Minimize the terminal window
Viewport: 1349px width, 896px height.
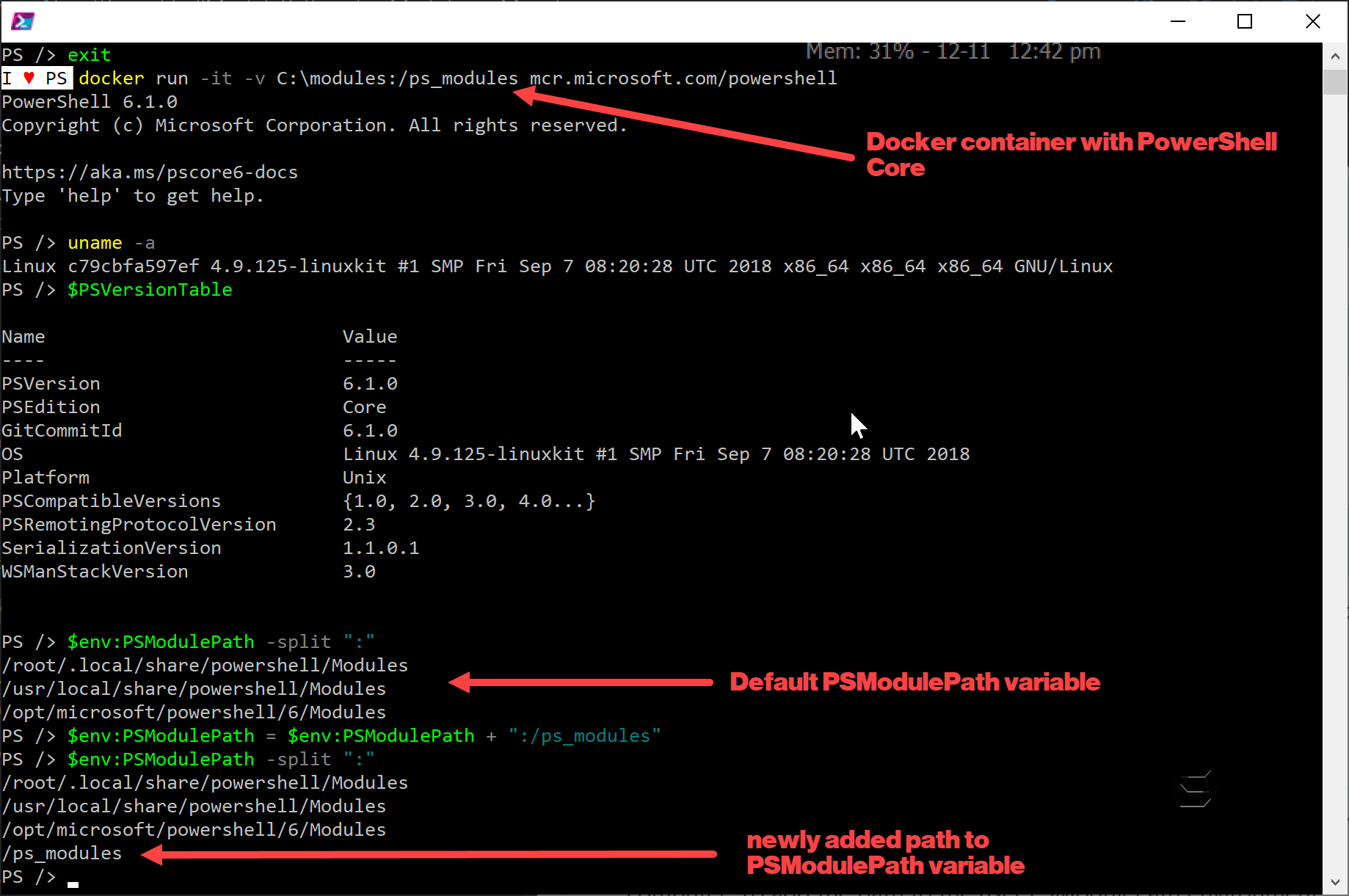tap(1177, 21)
